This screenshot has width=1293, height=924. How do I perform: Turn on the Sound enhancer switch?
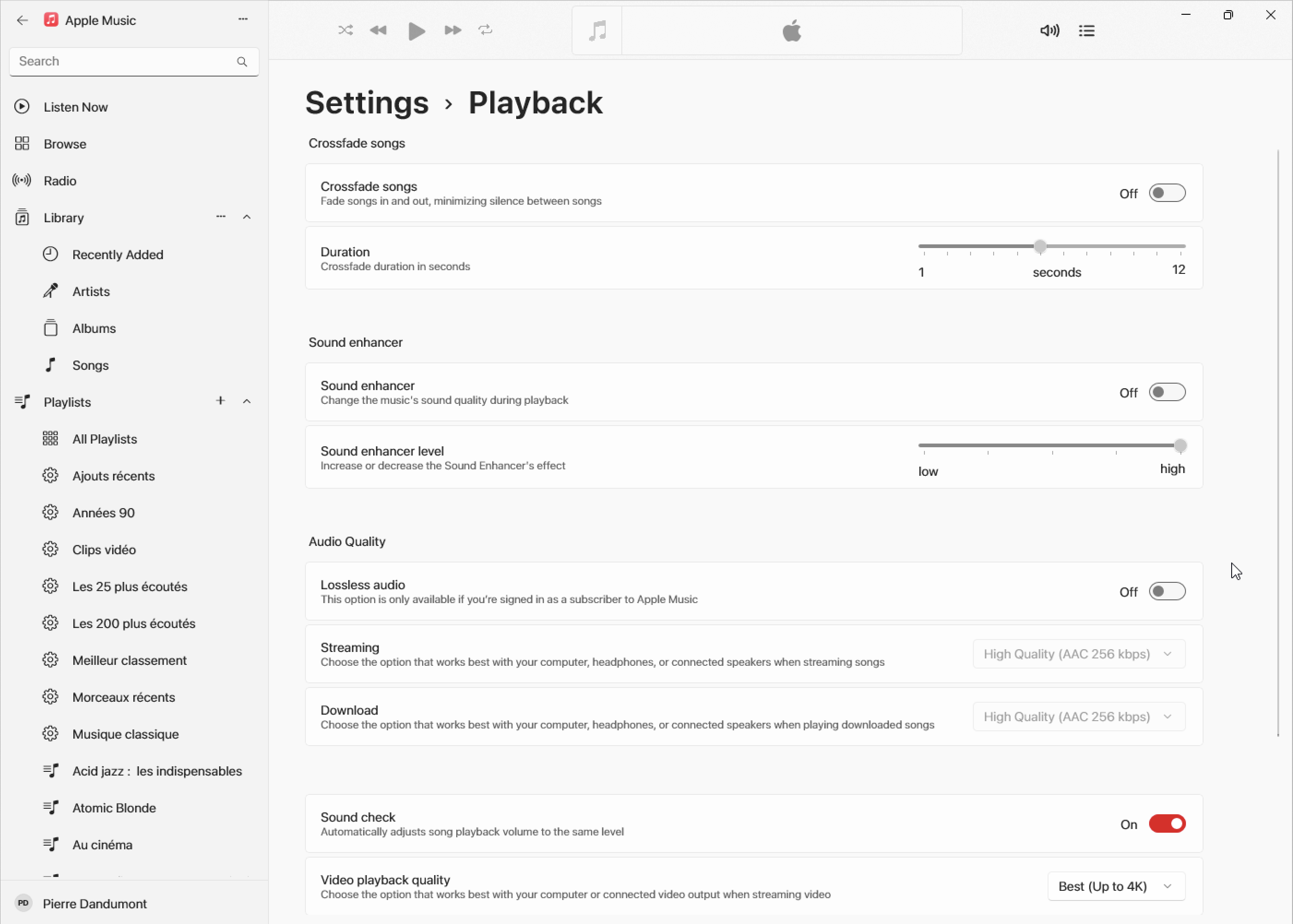[x=1167, y=392]
